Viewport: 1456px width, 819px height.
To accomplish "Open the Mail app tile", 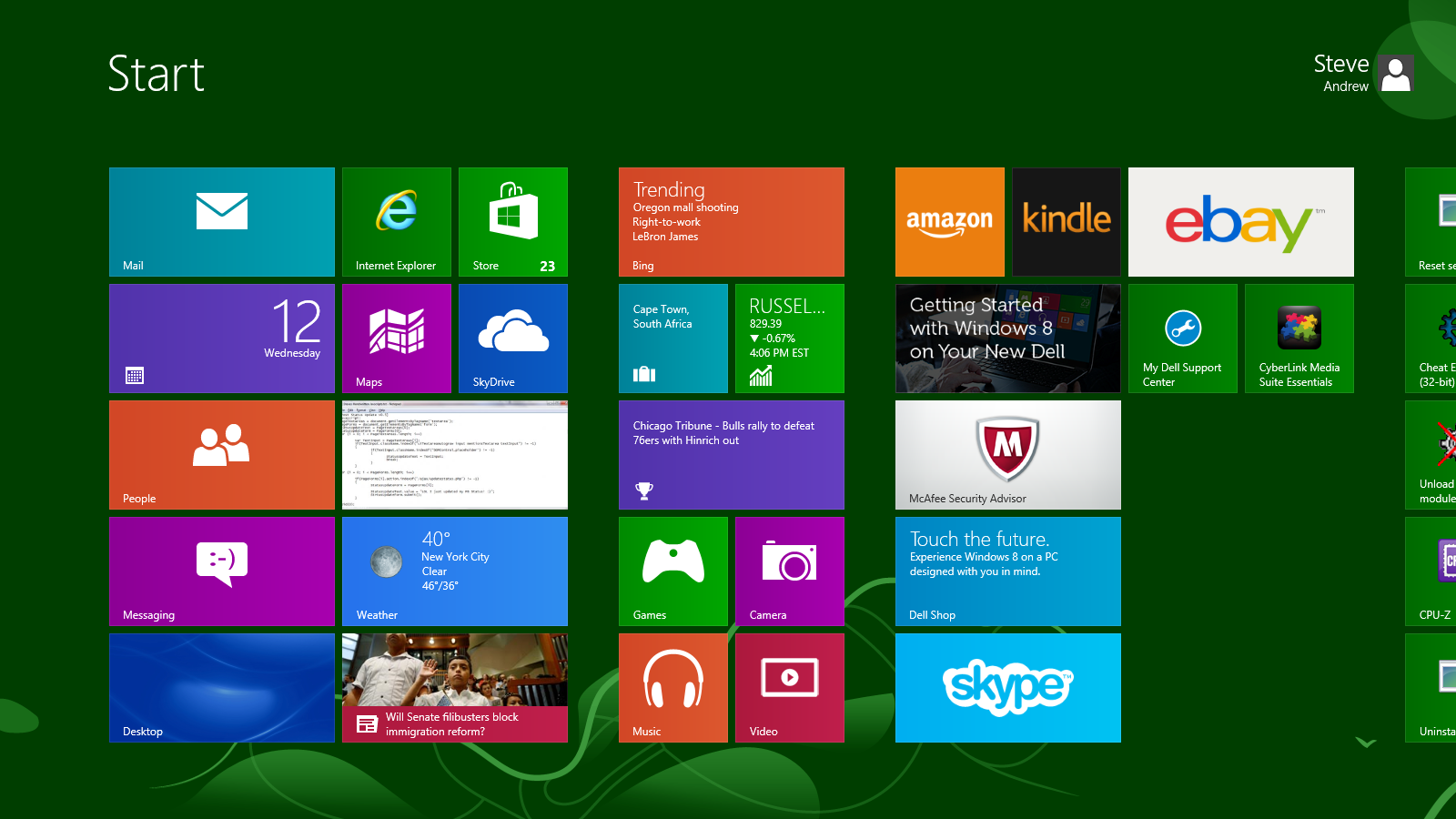I will 221,221.
